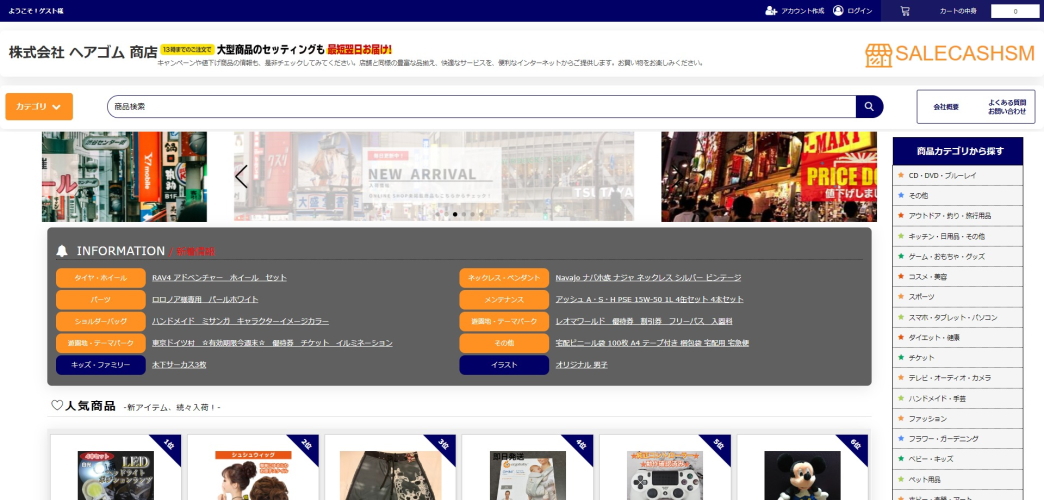Screen dimensions: 1044x500
Task: Click the star beside スポーツ category
Action: pos(901,296)
